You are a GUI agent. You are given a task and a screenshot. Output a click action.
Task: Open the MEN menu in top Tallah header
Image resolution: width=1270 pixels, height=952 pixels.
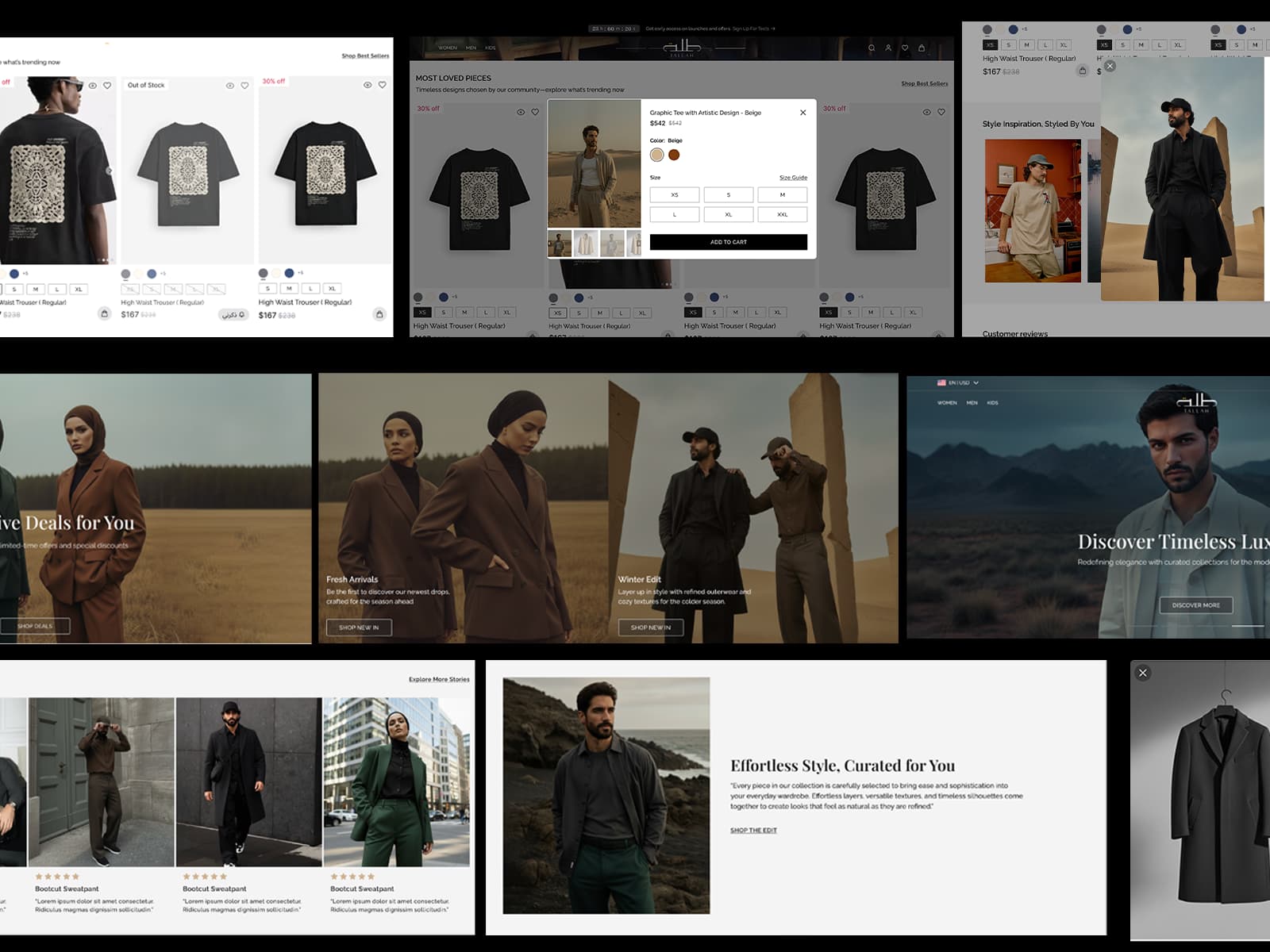coord(471,48)
